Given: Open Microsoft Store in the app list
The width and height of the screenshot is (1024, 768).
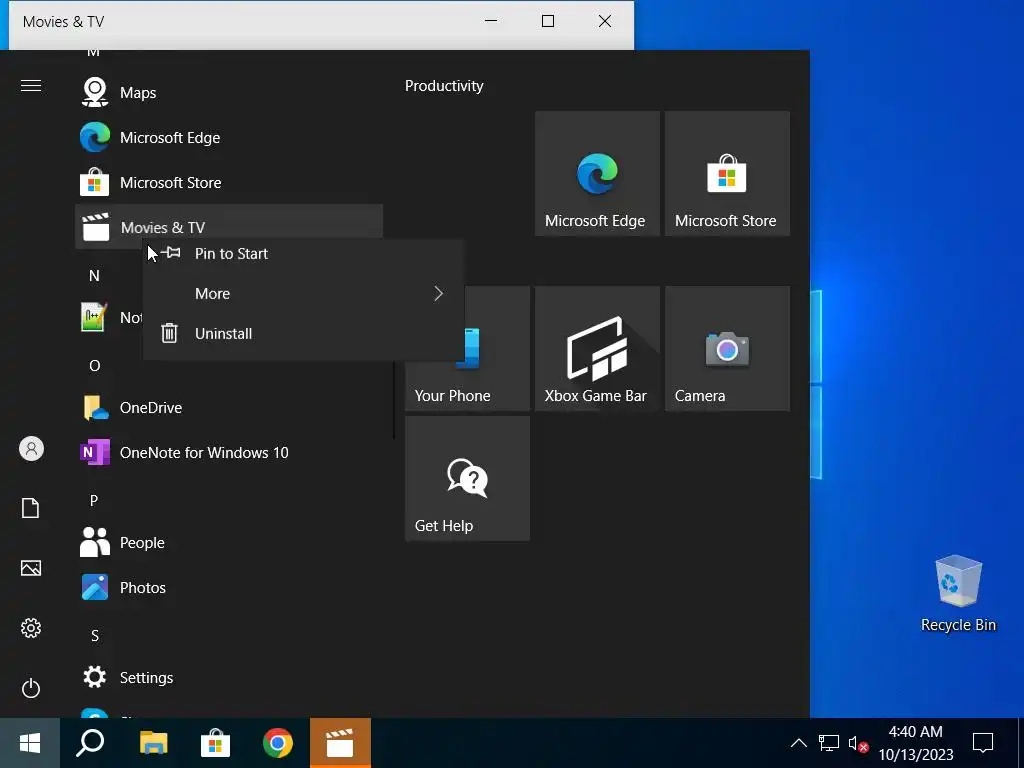Looking at the screenshot, I should tap(229, 183).
